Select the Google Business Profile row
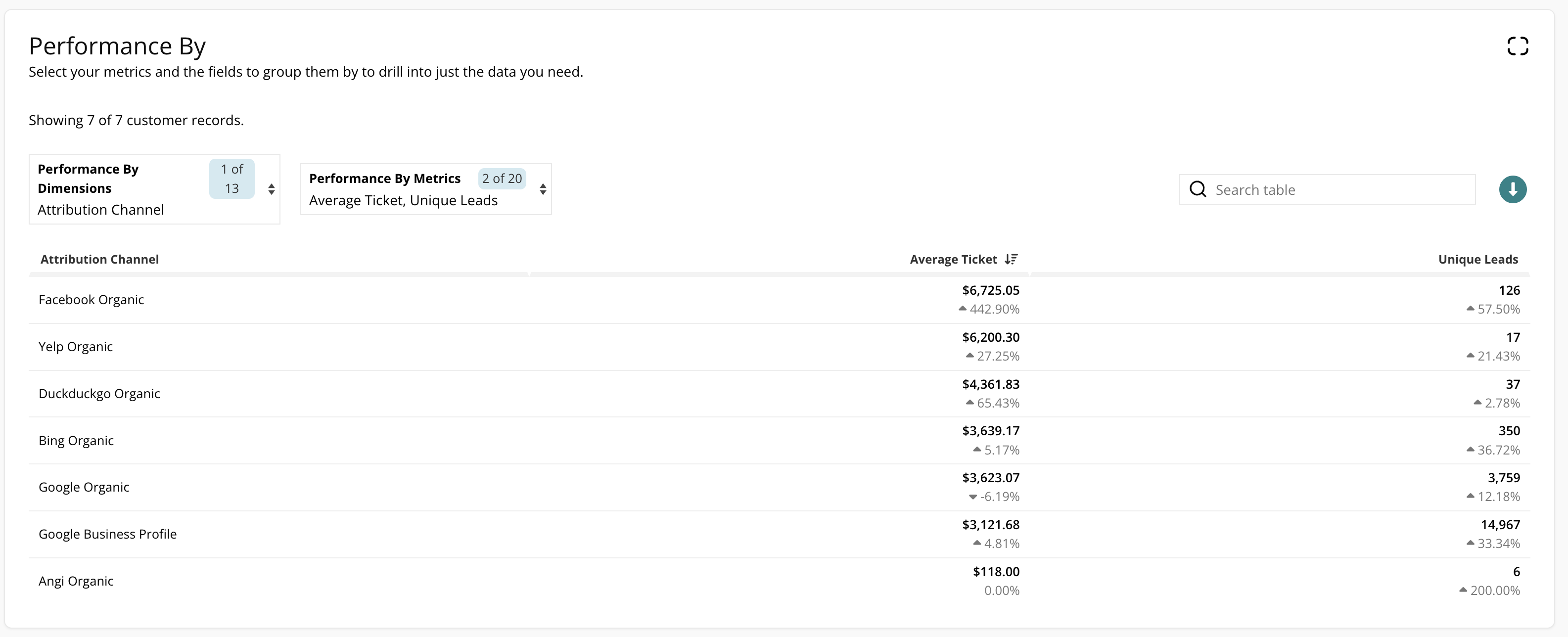The height and width of the screenshot is (637, 1568). [108, 534]
